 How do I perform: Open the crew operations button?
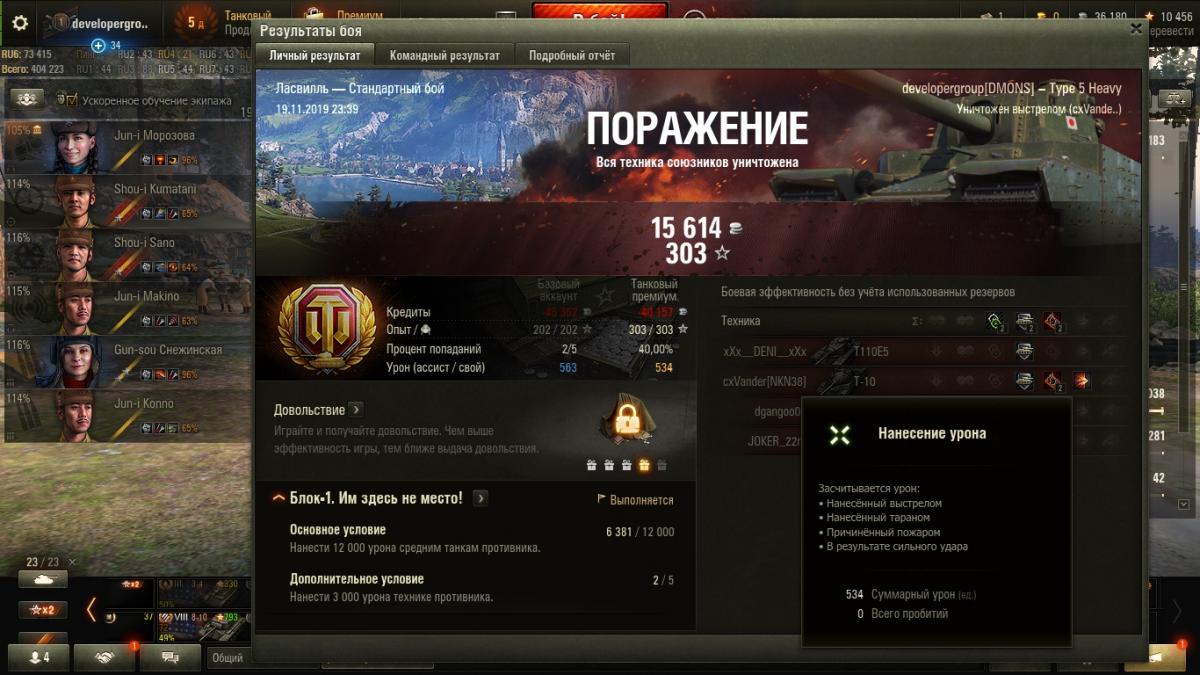click(x=27, y=99)
